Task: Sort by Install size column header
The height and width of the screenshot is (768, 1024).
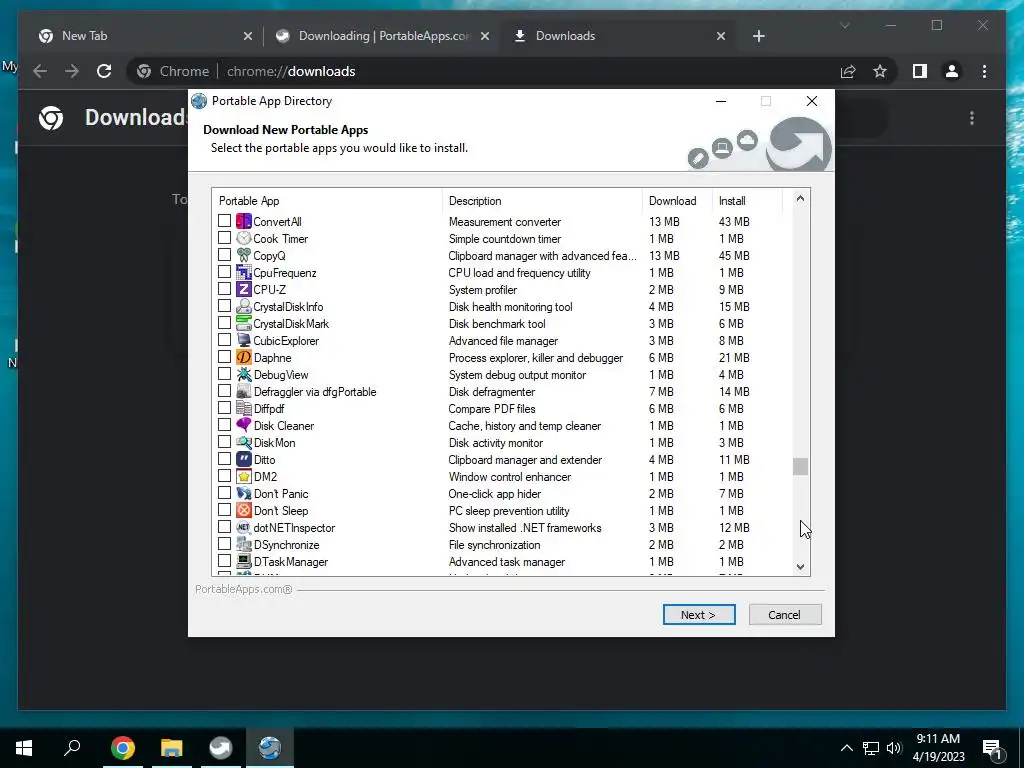Action: point(747,200)
